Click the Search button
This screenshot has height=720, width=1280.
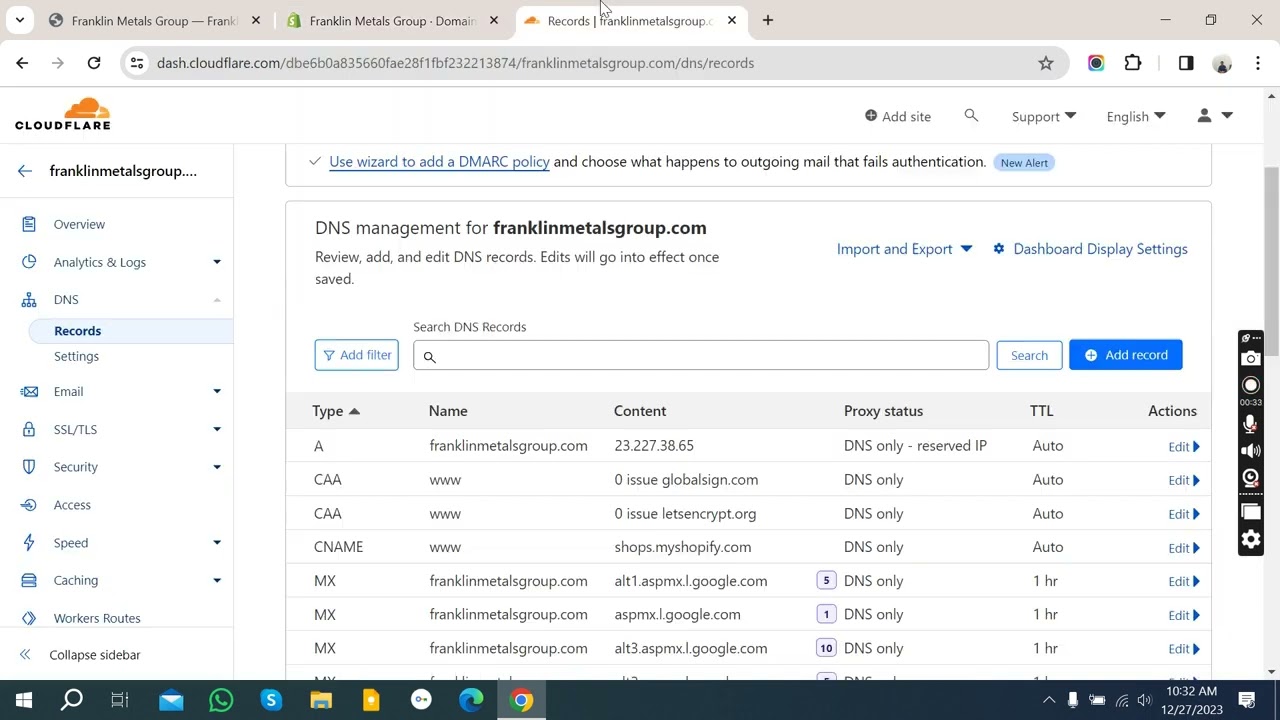tap(1029, 355)
